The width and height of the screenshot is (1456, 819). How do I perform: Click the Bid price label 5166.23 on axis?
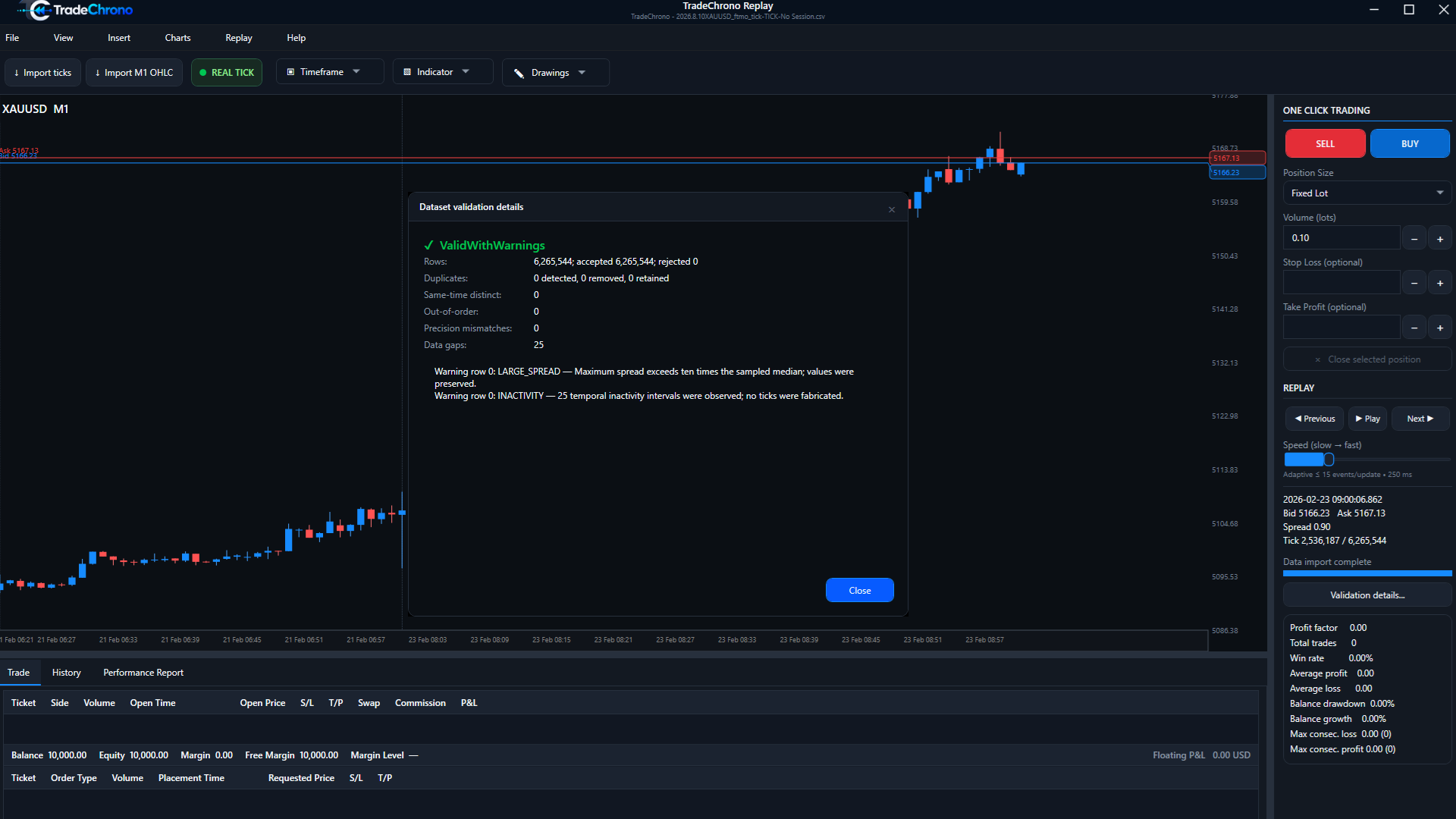pyautogui.click(x=1237, y=173)
